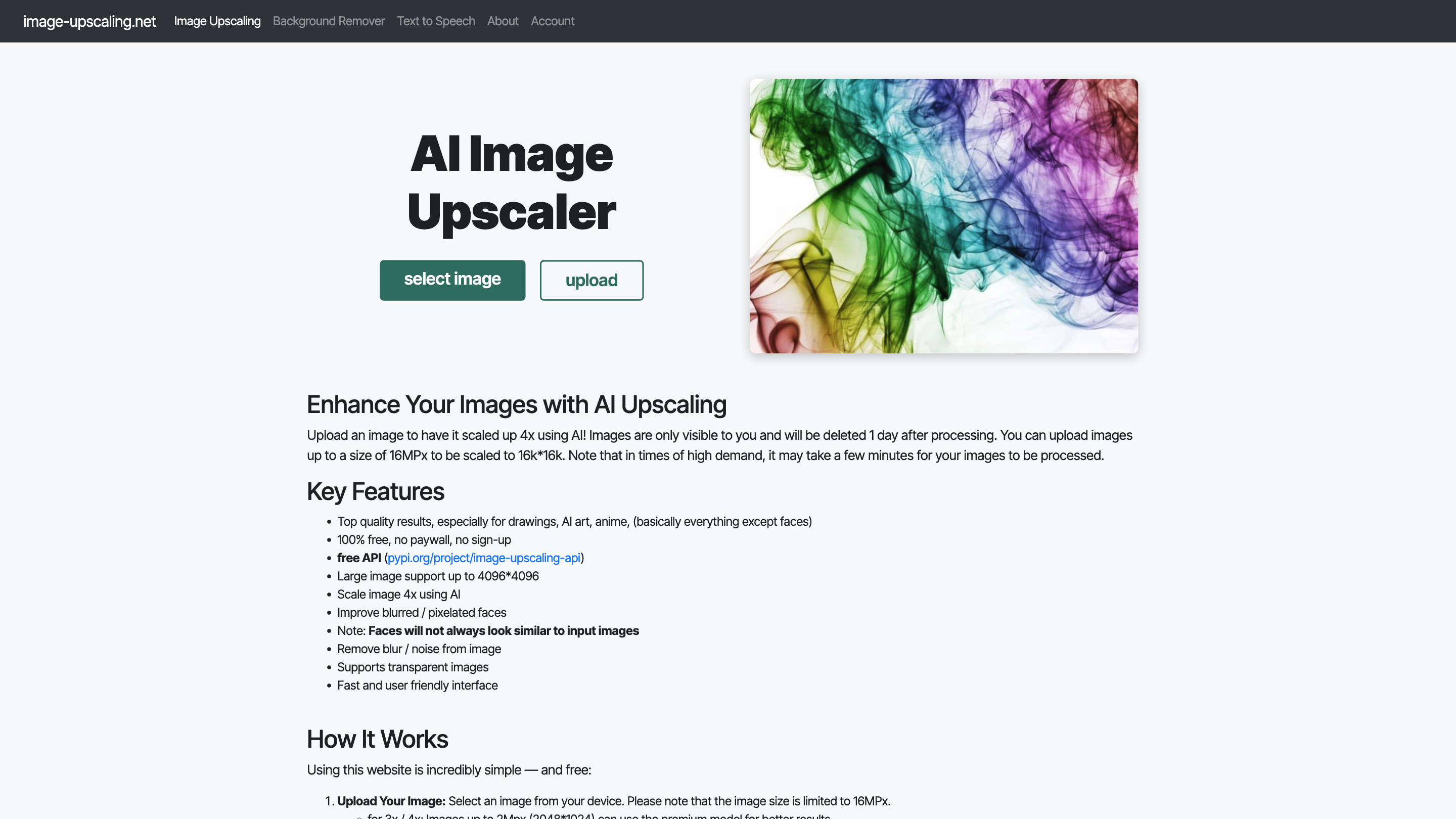Open the pypi.org image-upscaling-api link
Viewport: 1456px width, 819px height.
(x=483, y=558)
